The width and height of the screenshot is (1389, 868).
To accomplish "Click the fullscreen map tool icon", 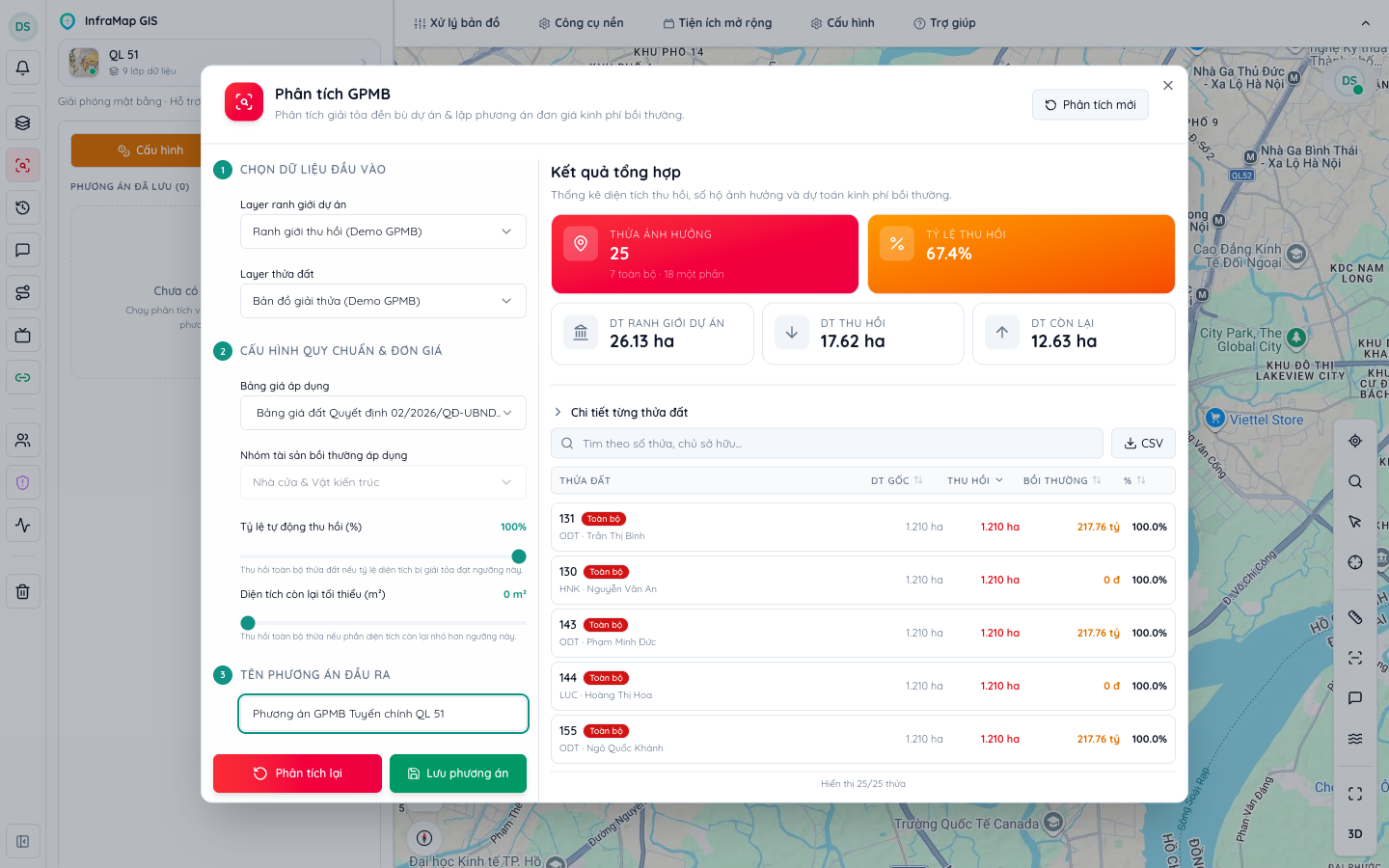I will tap(1355, 794).
